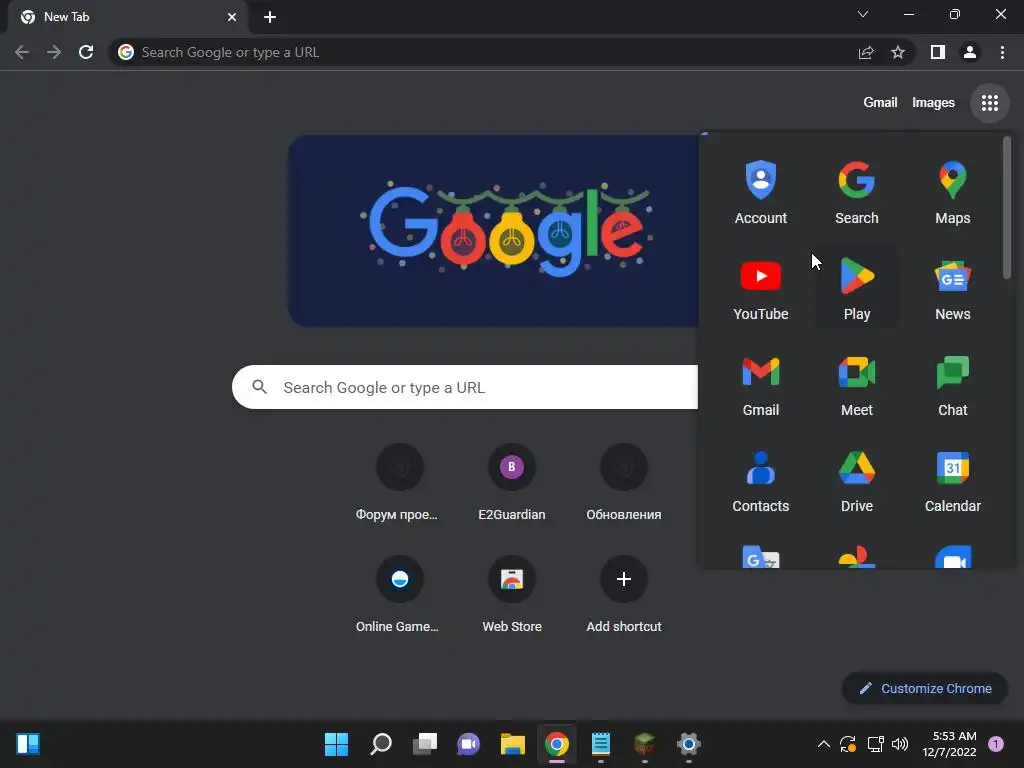This screenshot has height=768, width=1024.
Task: Open Google Maps from apps panel
Action: [x=952, y=193]
